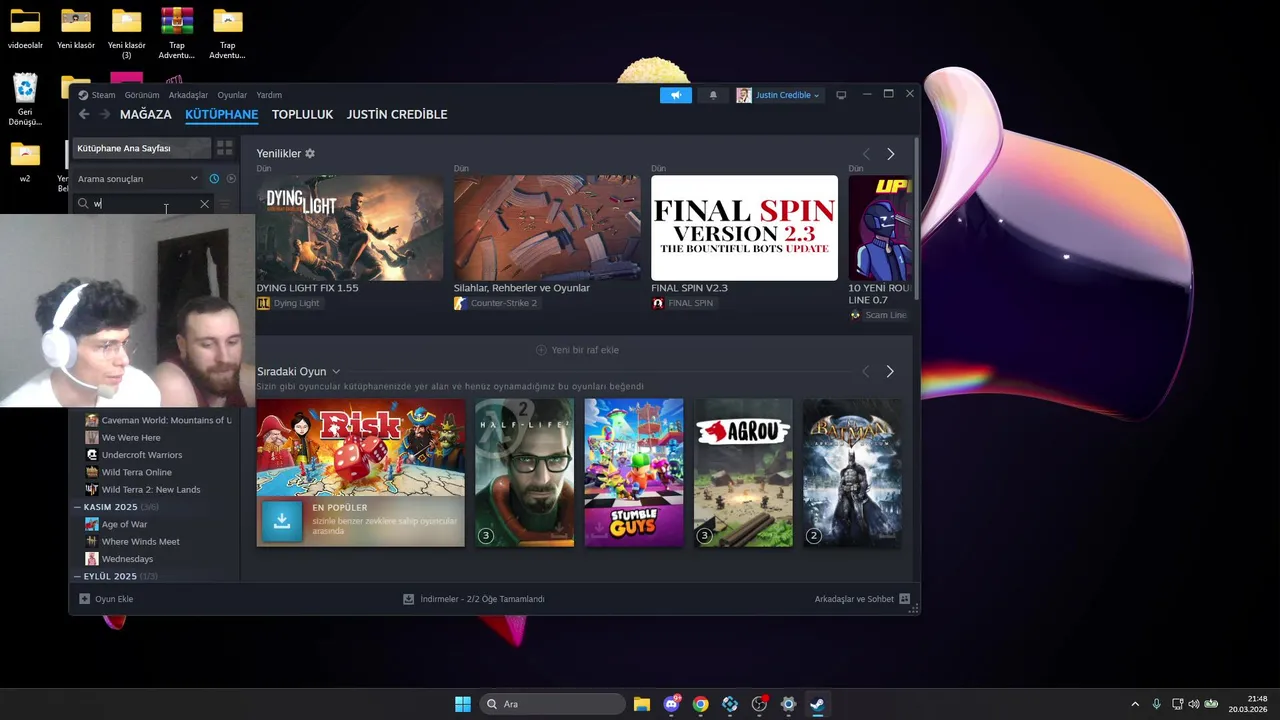1280x720 pixels.
Task: Open the videoeolalr desktop folder
Action: [25, 29]
